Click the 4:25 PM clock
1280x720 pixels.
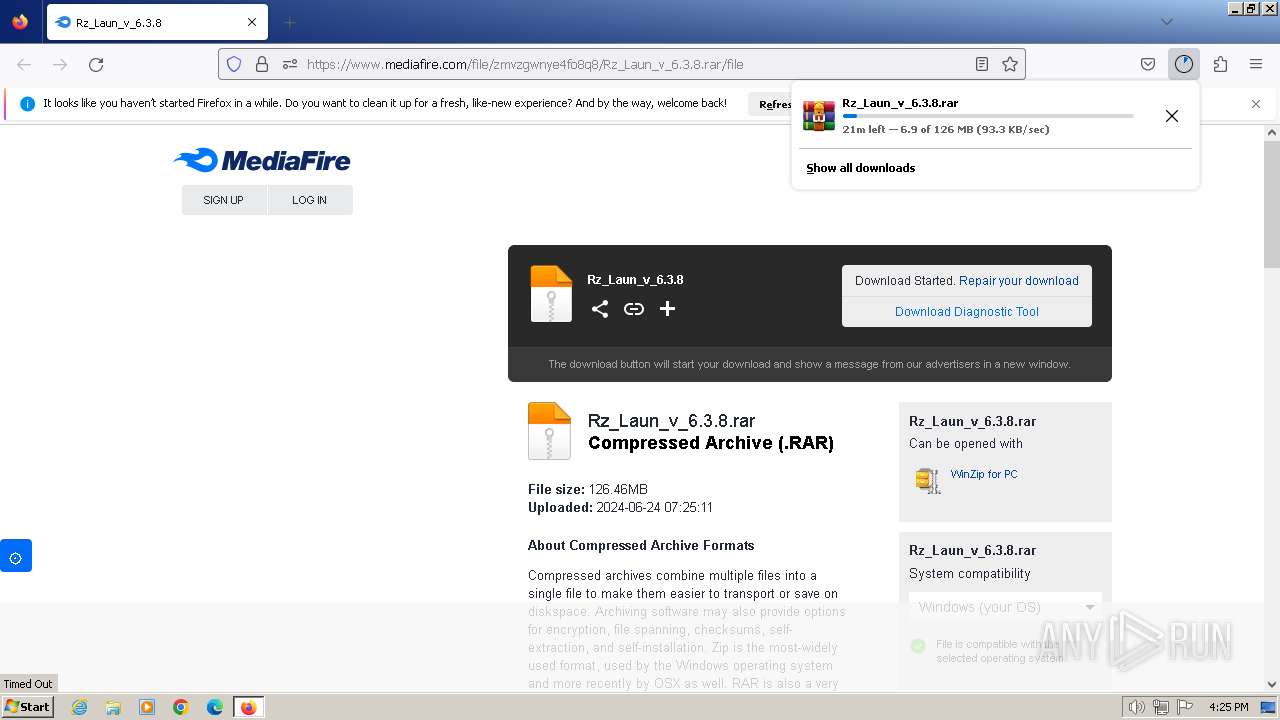pyautogui.click(x=1229, y=707)
